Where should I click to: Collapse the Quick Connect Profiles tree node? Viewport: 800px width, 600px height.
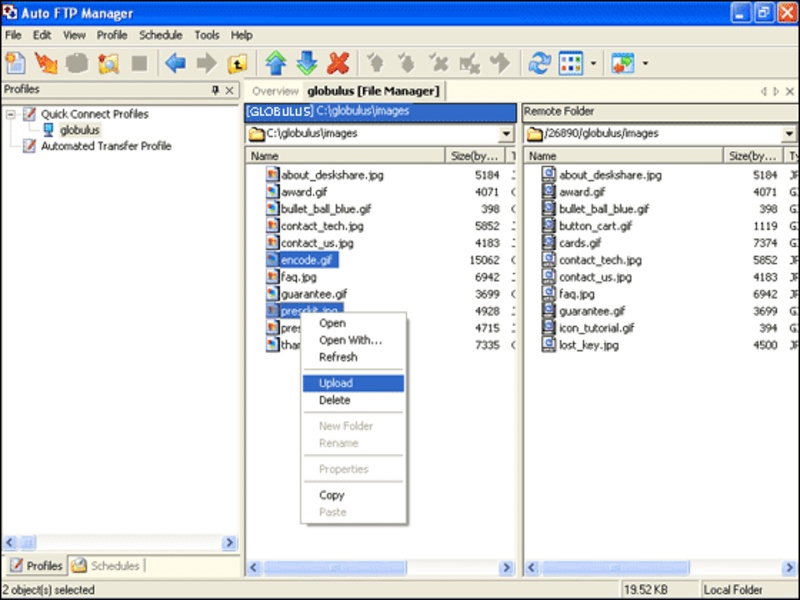tap(10, 114)
